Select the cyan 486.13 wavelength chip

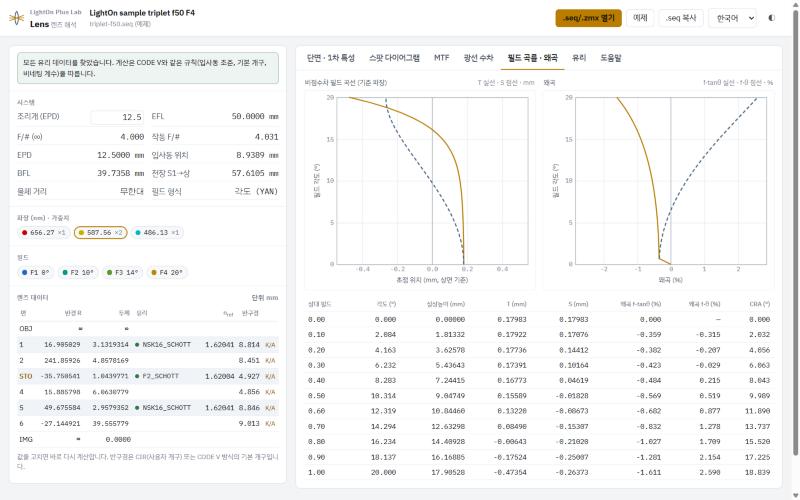coord(157,233)
